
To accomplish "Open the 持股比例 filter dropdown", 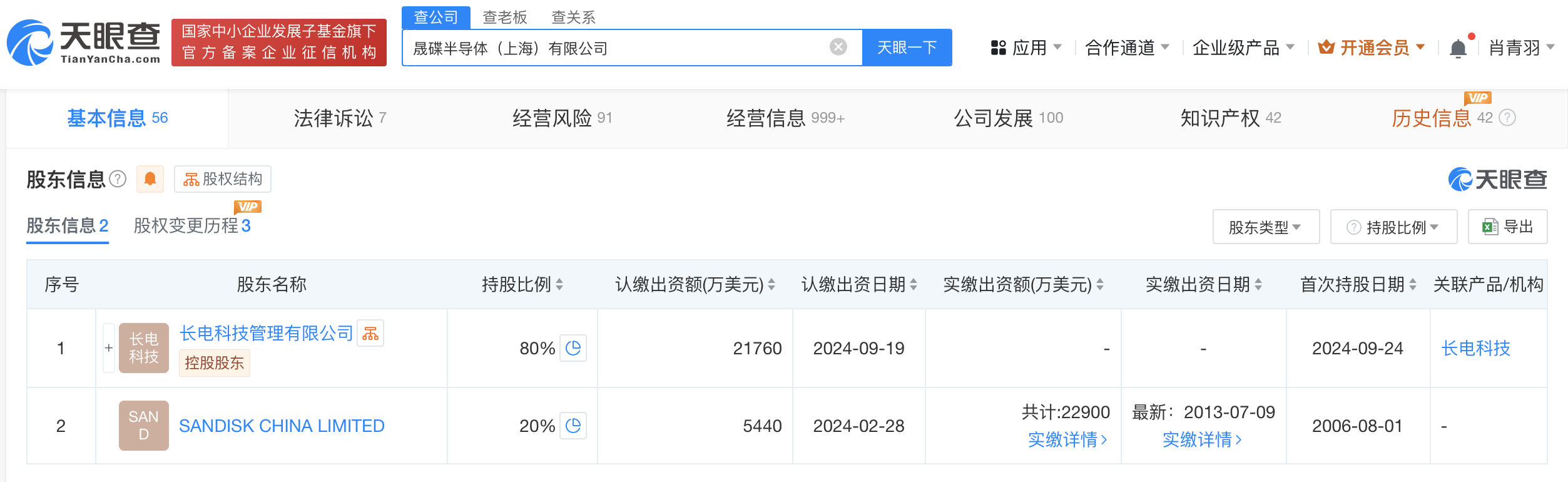I will pos(1393,227).
